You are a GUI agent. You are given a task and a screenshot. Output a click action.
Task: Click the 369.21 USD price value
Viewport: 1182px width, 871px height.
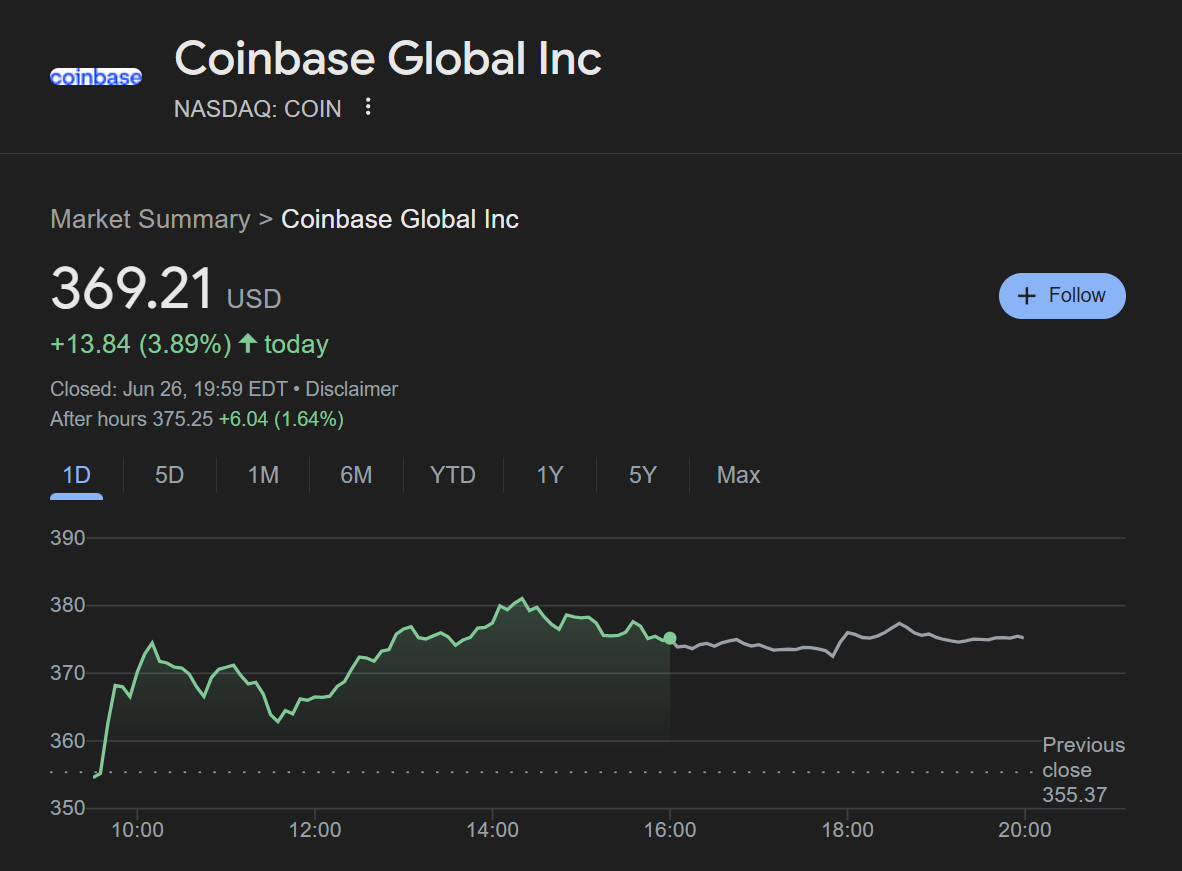click(x=133, y=290)
